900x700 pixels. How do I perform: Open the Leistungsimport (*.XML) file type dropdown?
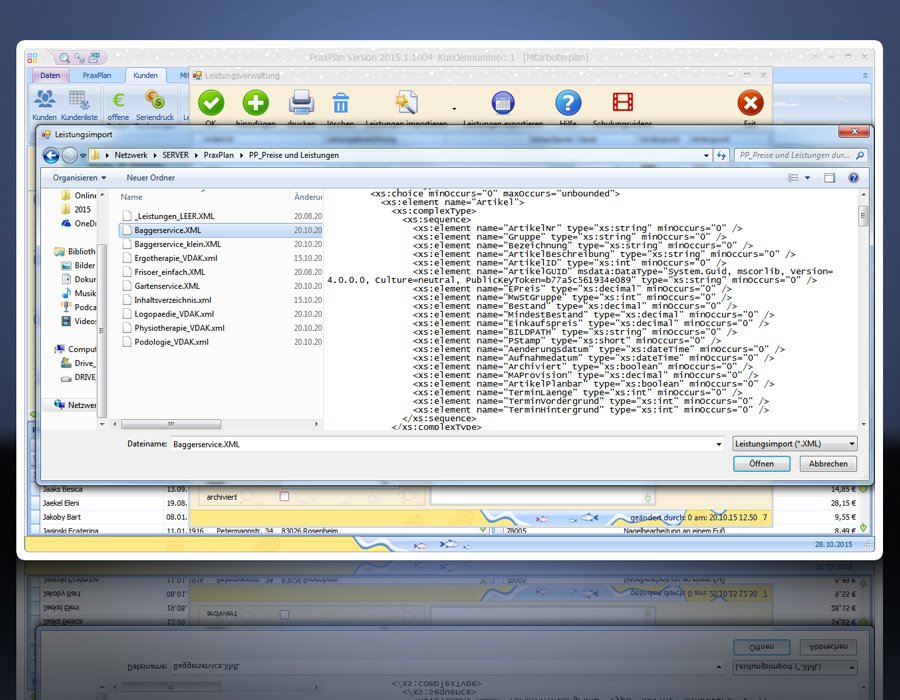point(795,444)
